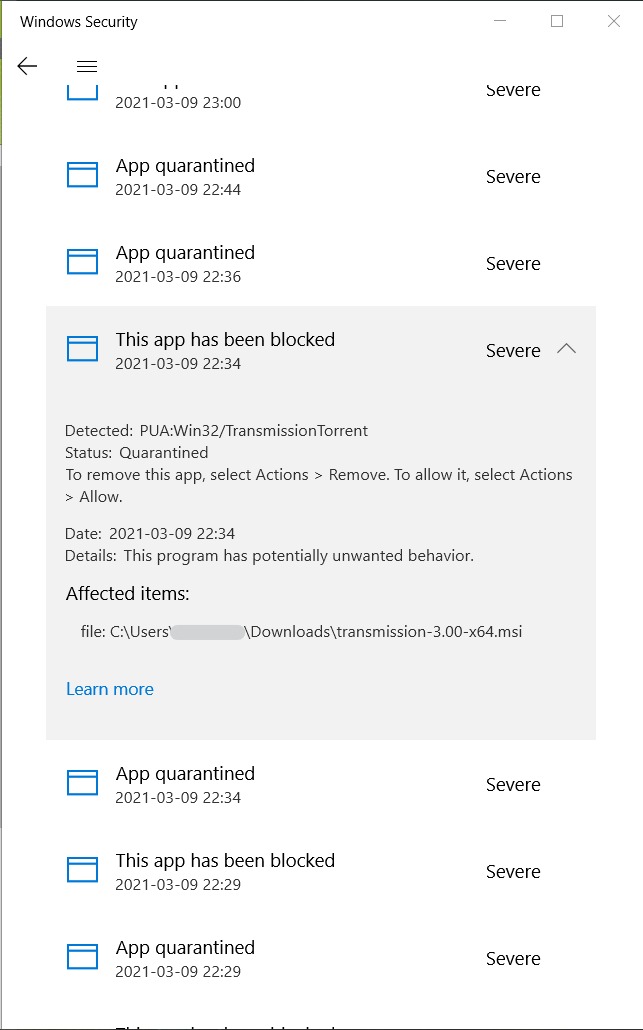Click the transmission-3.00-x64.msi file path
This screenshot has width=643, height=1030.
point(301,632)
